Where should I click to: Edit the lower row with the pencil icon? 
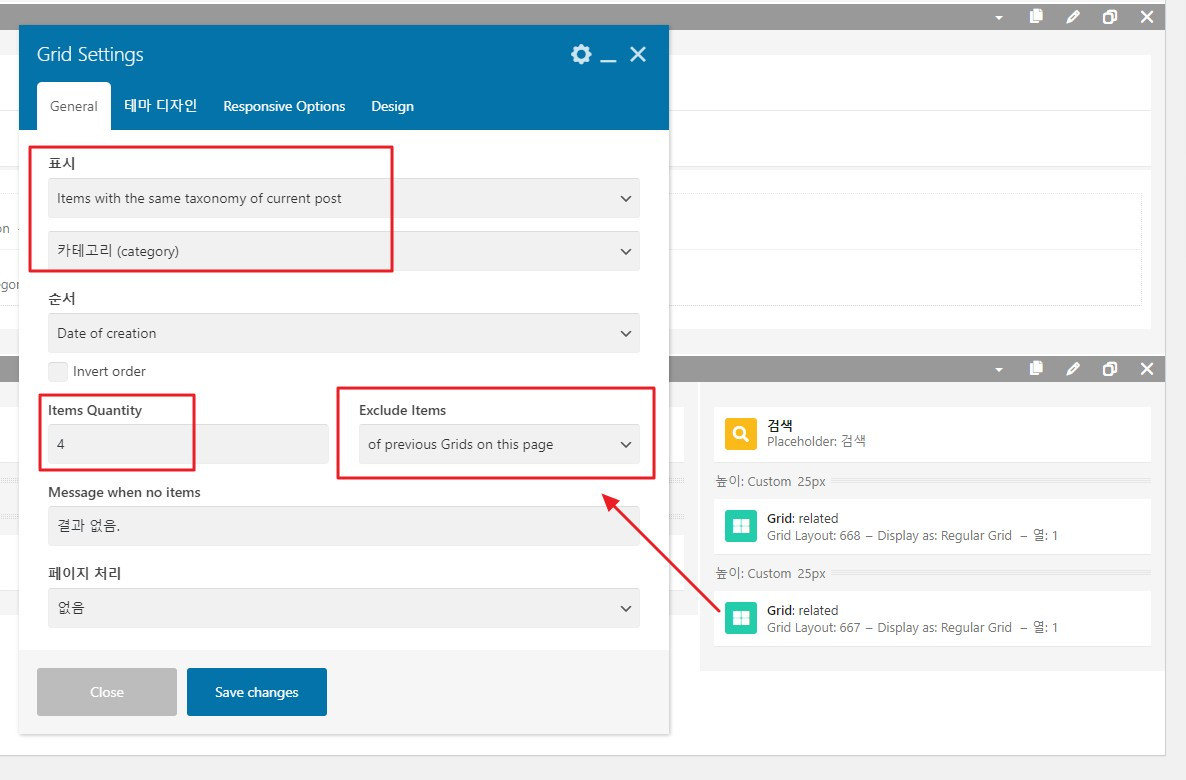(1073, 368)
